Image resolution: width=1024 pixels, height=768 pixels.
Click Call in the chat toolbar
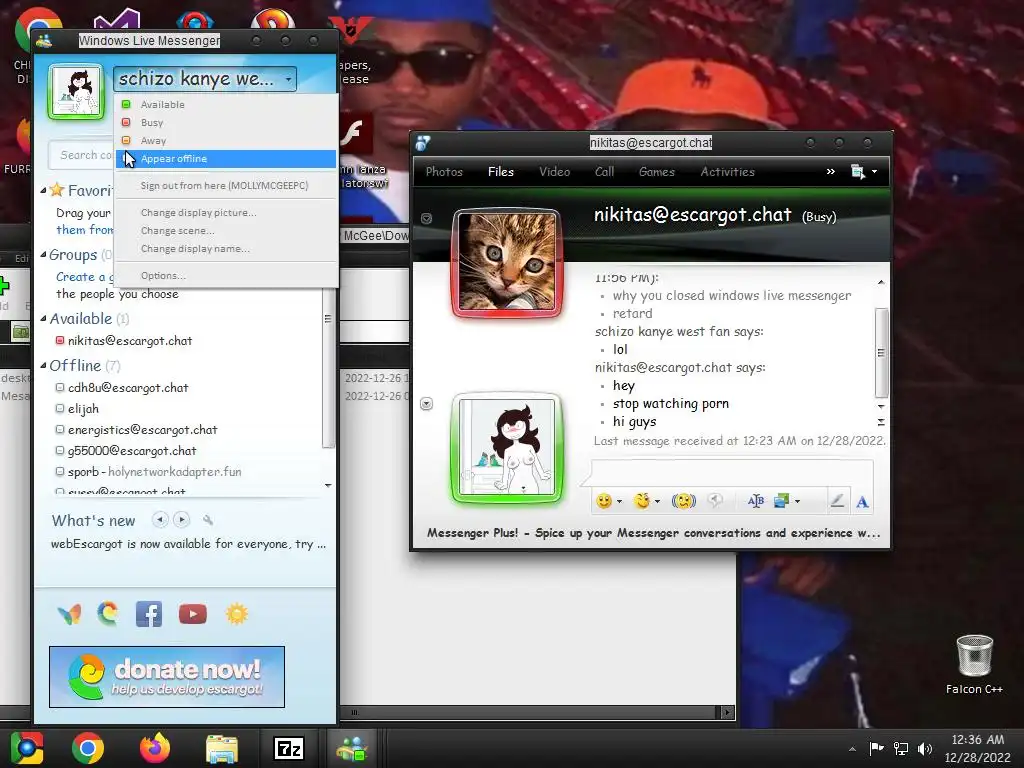tap(605, 172)
